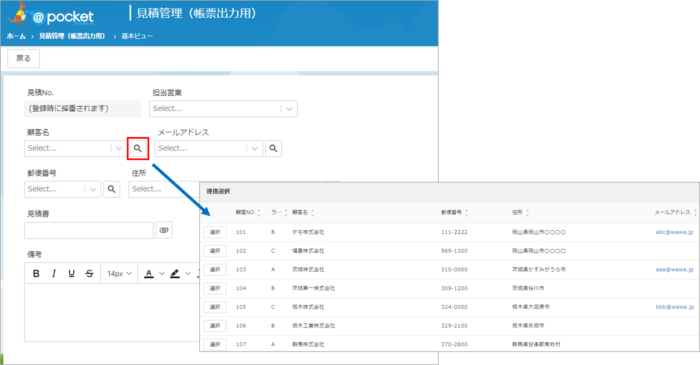700x365 pixels.
Task: Sort by メールアドレス column header in popup
Action: pos(675,212)
